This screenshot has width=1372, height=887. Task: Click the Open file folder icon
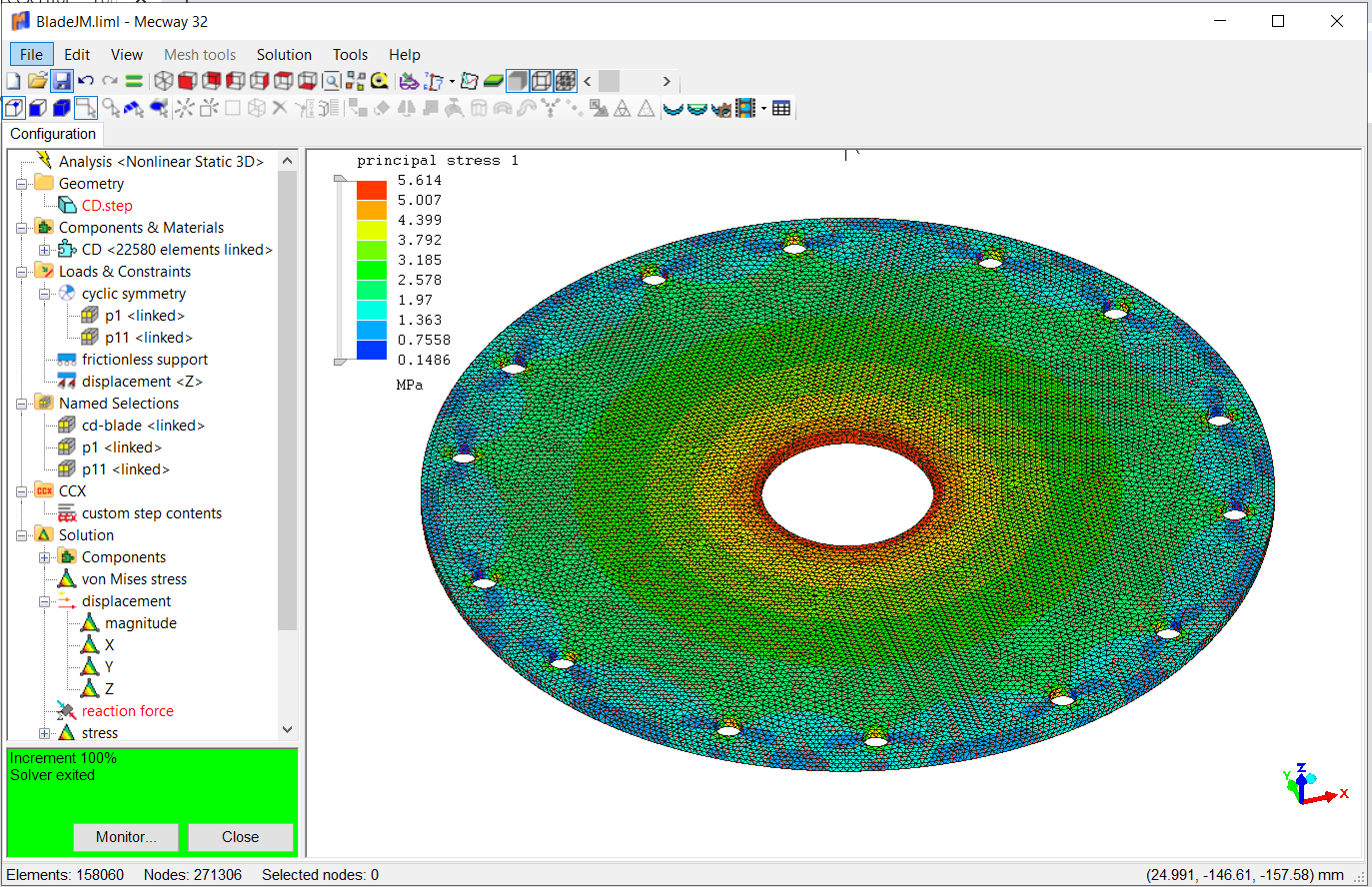(x=38, y=81)
